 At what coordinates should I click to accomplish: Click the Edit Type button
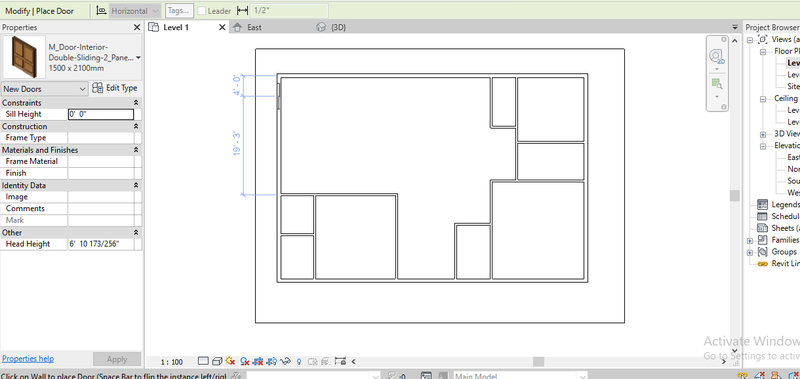(114, 88)
